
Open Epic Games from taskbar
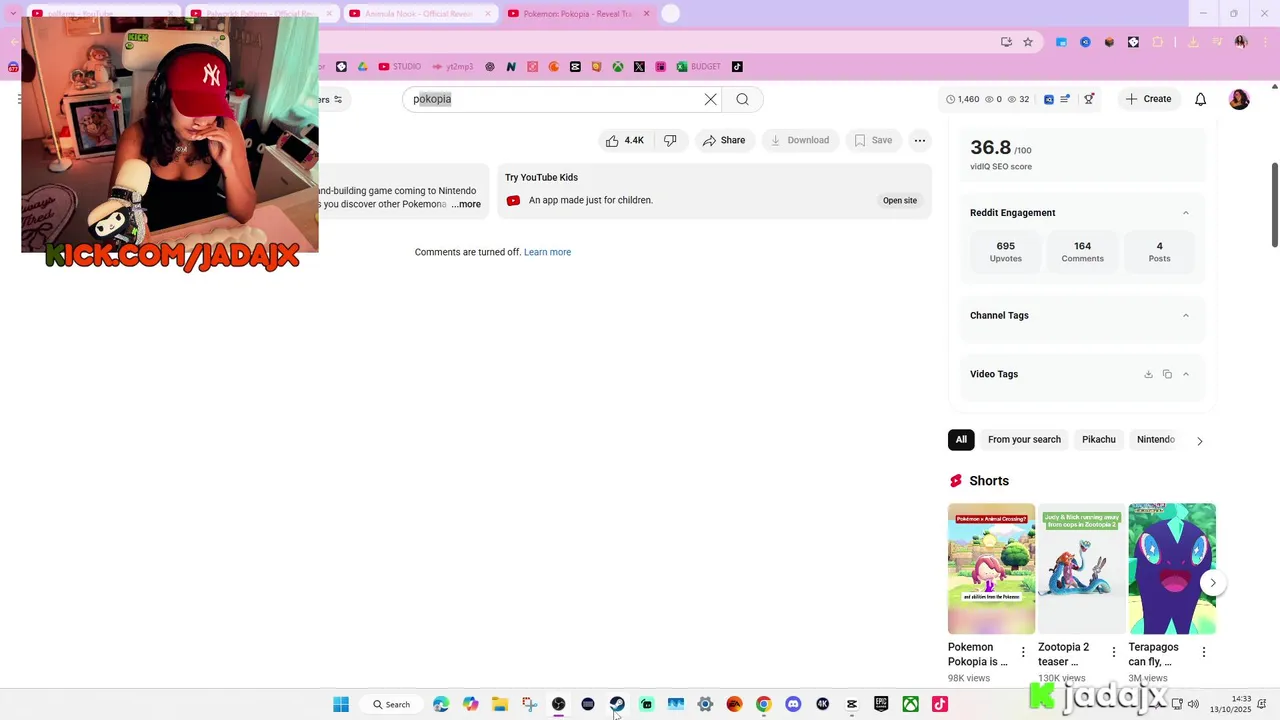(x=881, y=704)
